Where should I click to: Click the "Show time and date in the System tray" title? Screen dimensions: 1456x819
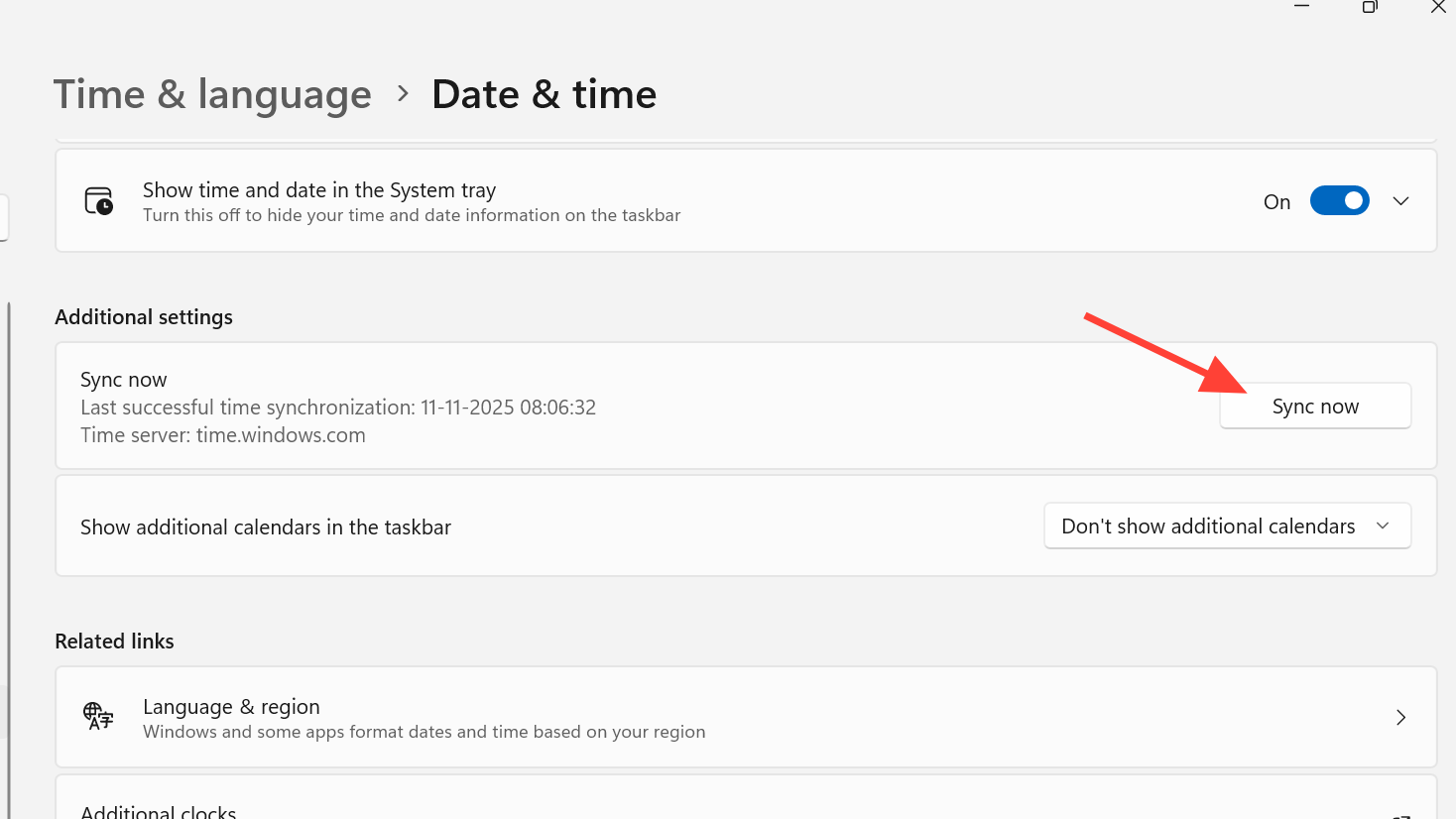tap(318, 189)
